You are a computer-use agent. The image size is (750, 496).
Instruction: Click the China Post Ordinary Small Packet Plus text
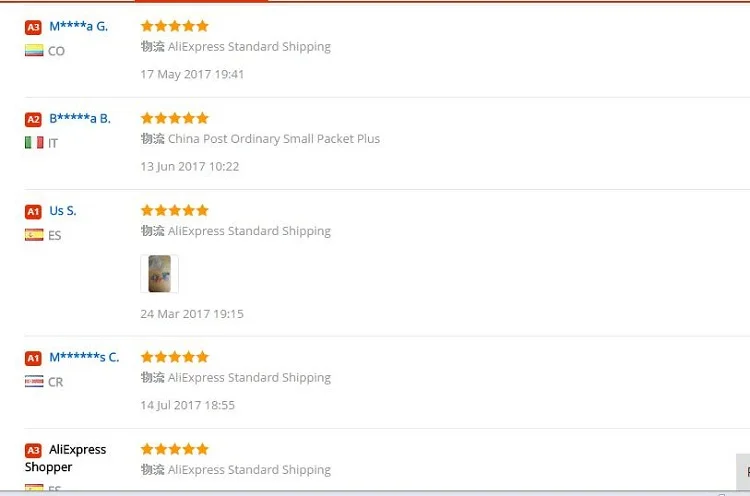pos(274,139)
